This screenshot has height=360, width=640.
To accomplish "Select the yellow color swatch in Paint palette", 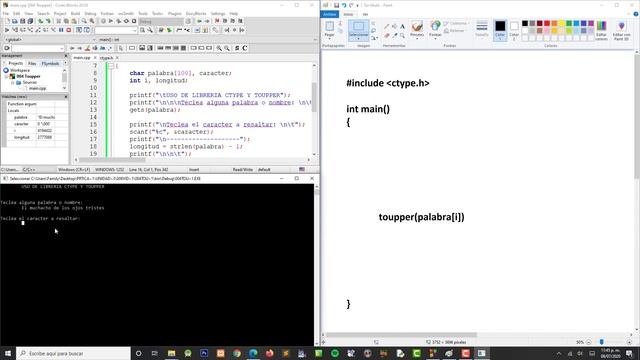I will point(562,23).
